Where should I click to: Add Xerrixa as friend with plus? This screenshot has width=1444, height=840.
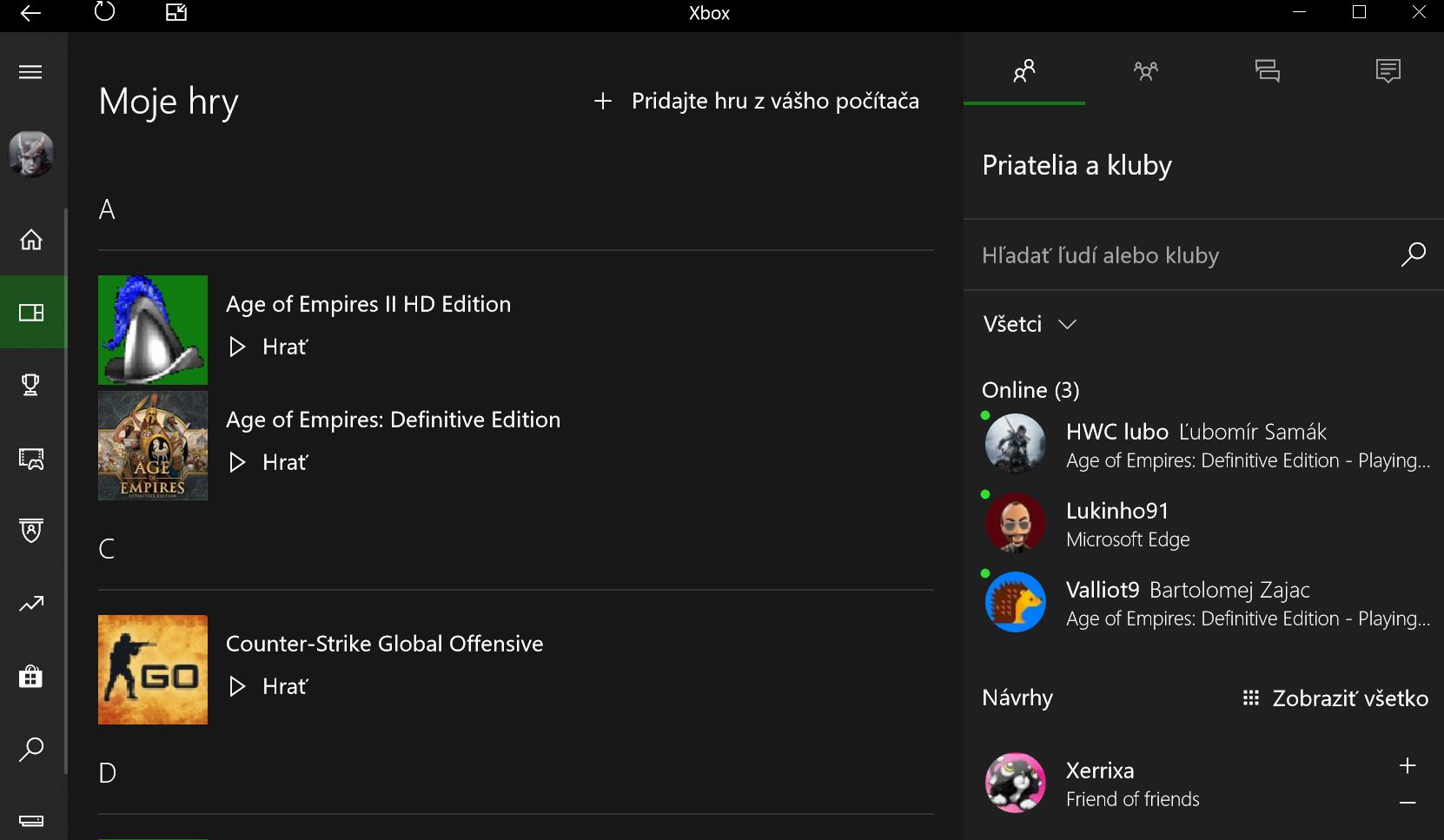tap(1408, 765)
